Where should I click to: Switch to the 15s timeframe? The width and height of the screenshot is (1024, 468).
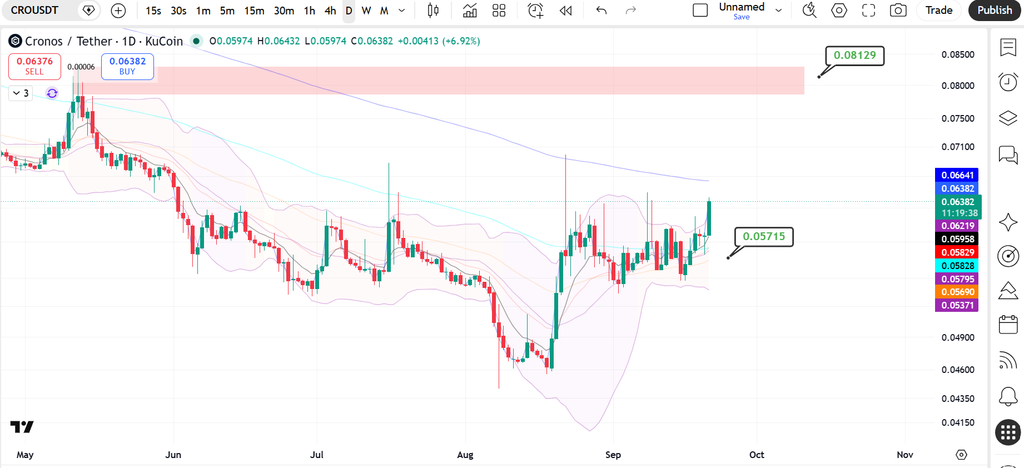point(153,10)
